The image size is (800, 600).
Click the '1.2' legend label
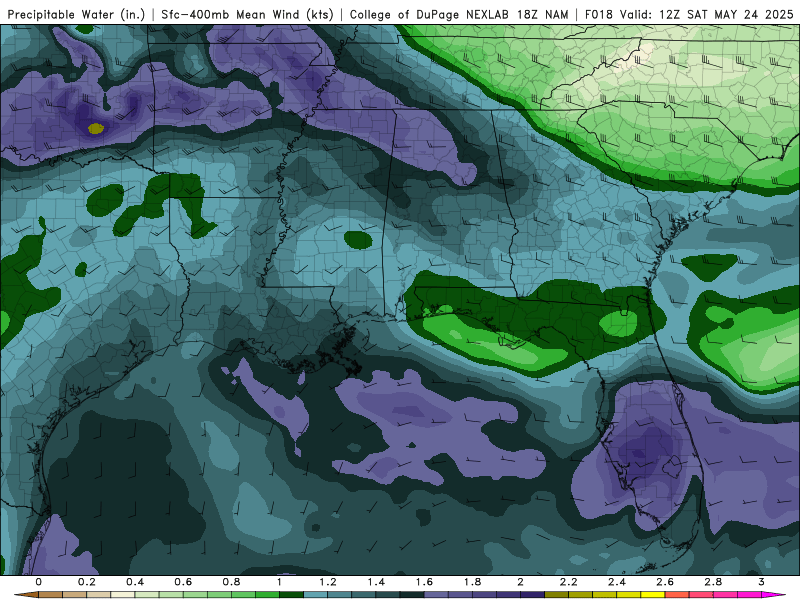click(x=328, y=582)
